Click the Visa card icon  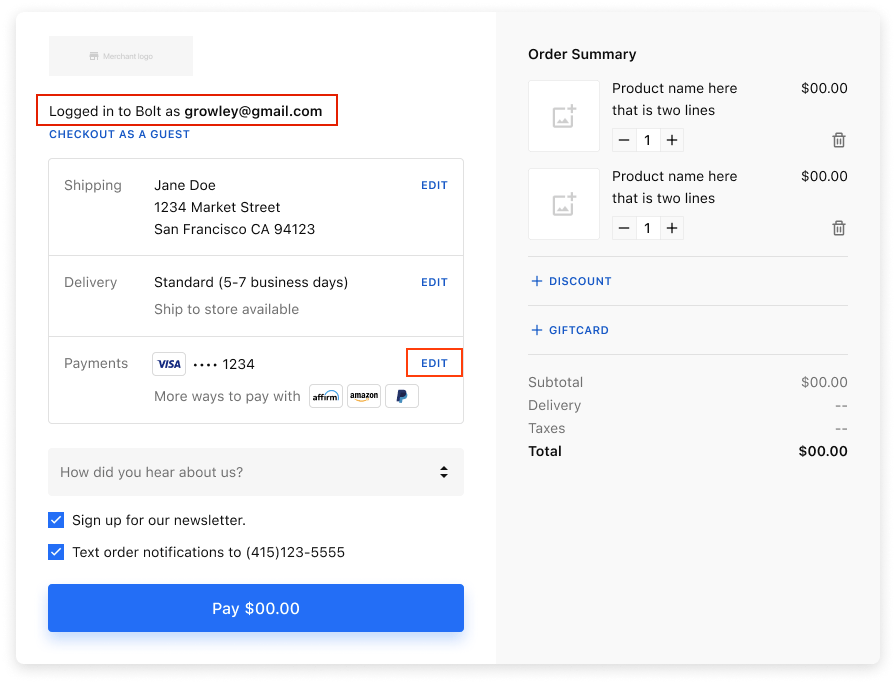click(168, 363)
